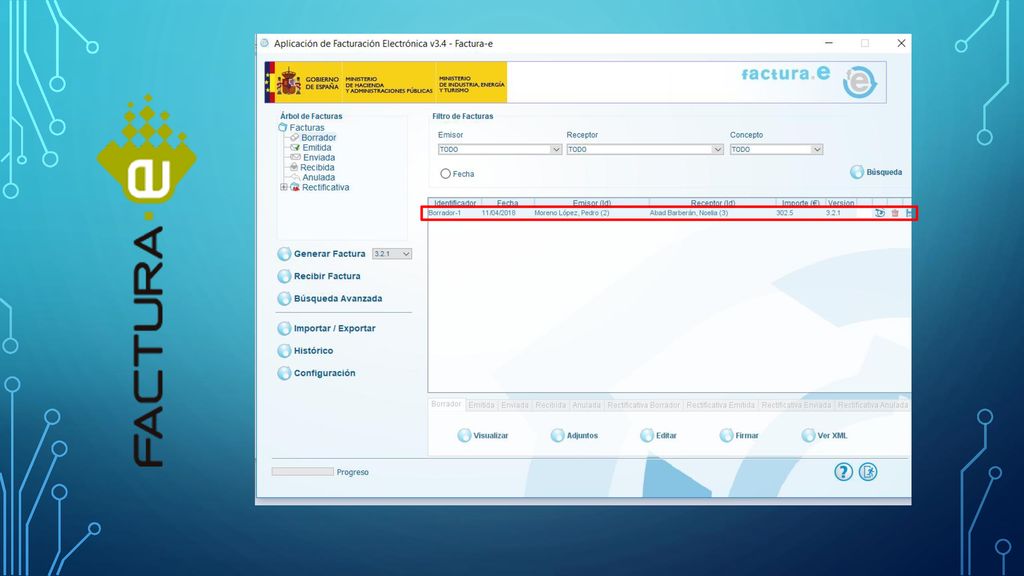Click the Editar button

tap(659, 436)
